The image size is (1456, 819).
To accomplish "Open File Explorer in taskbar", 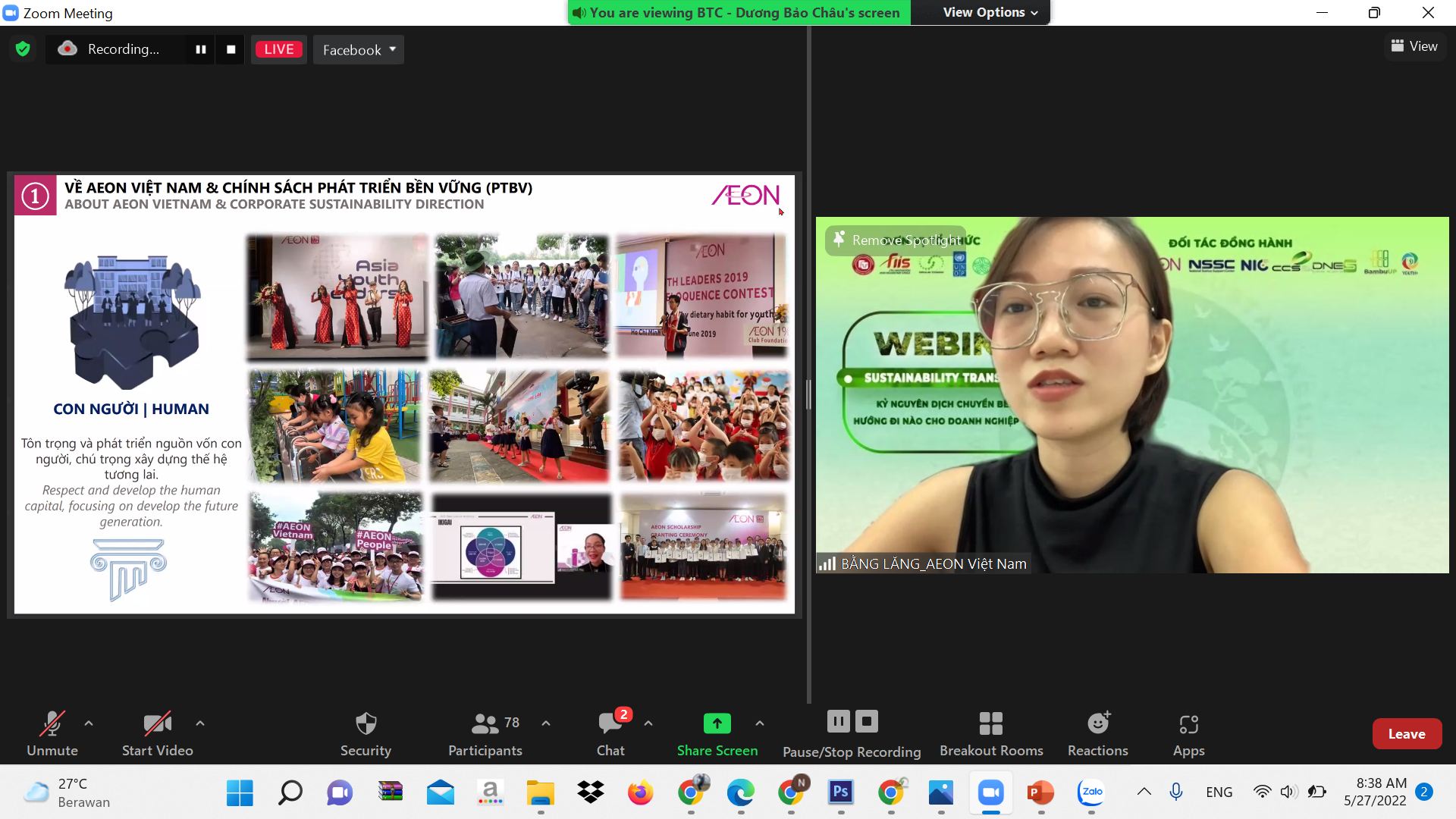I will click(541, 792).
